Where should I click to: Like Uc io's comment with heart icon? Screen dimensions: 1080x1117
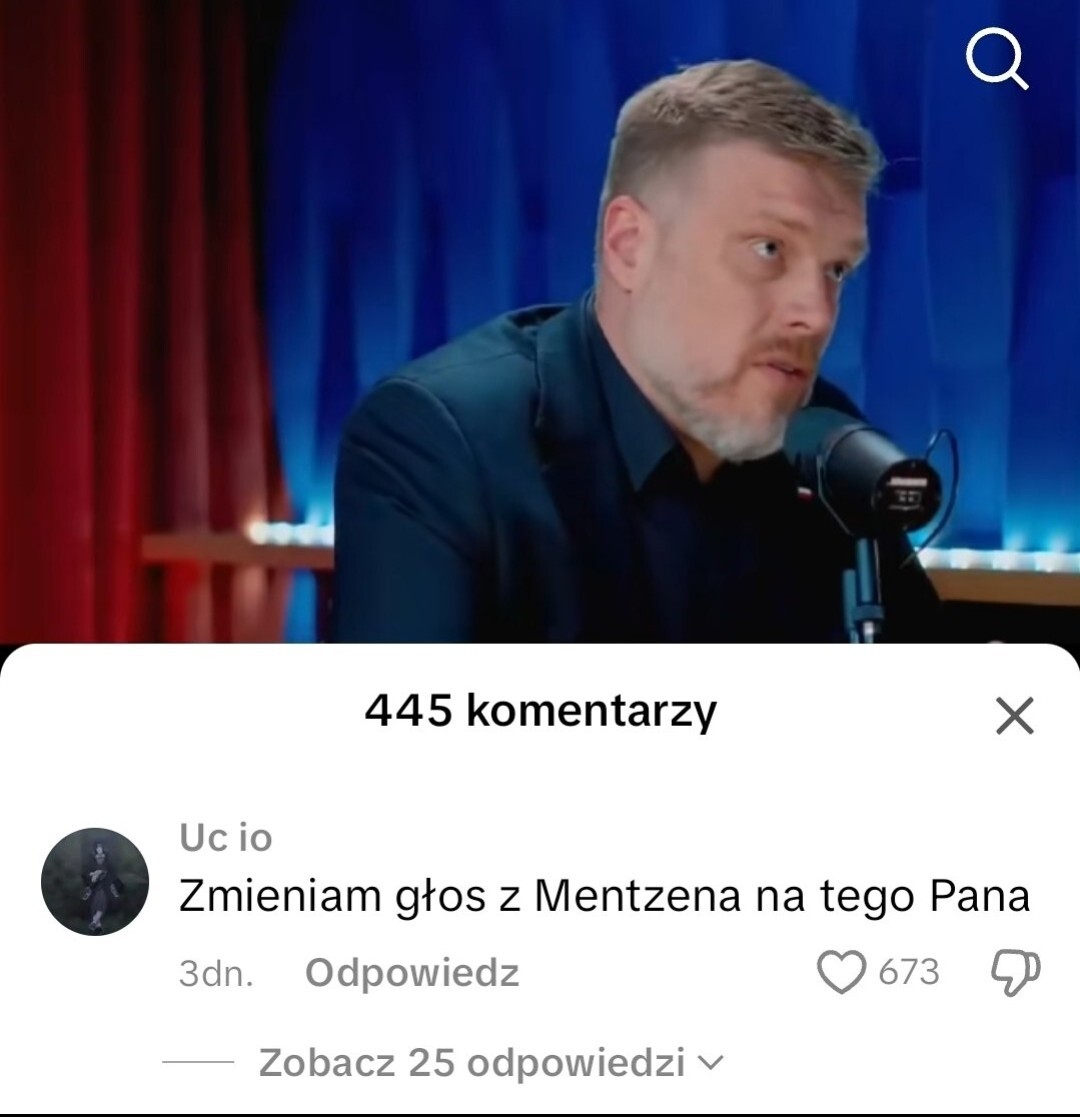point(841,972)
